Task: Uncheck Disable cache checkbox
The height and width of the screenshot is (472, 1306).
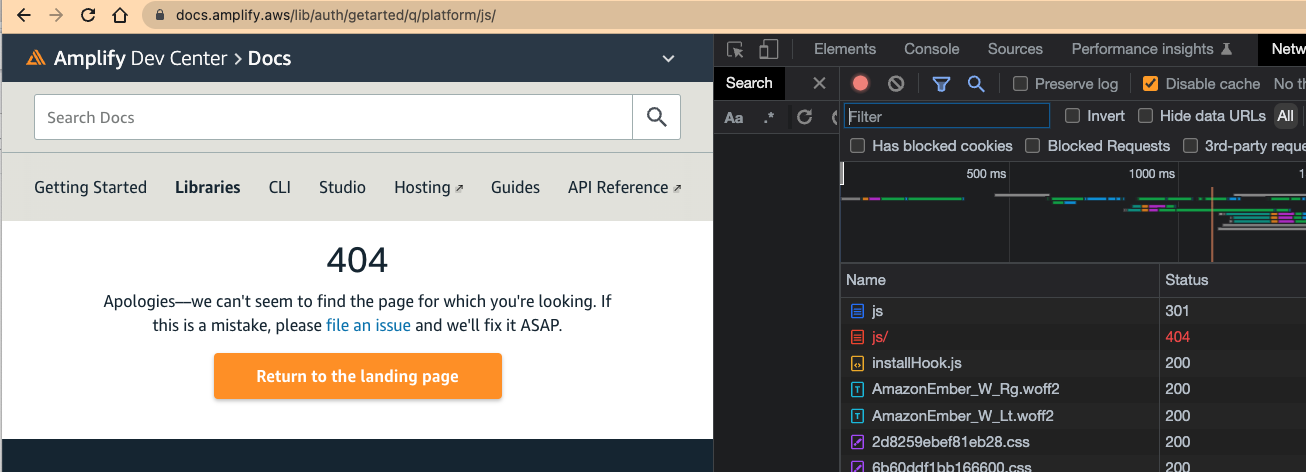Action: coord(1150,84)
